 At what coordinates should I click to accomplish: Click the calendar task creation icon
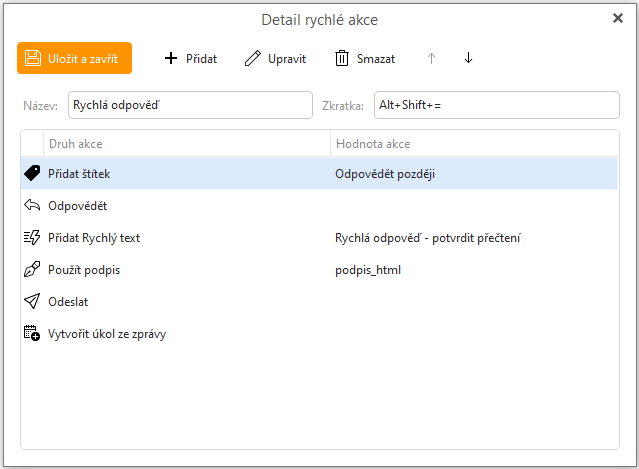tap(32, 333)
